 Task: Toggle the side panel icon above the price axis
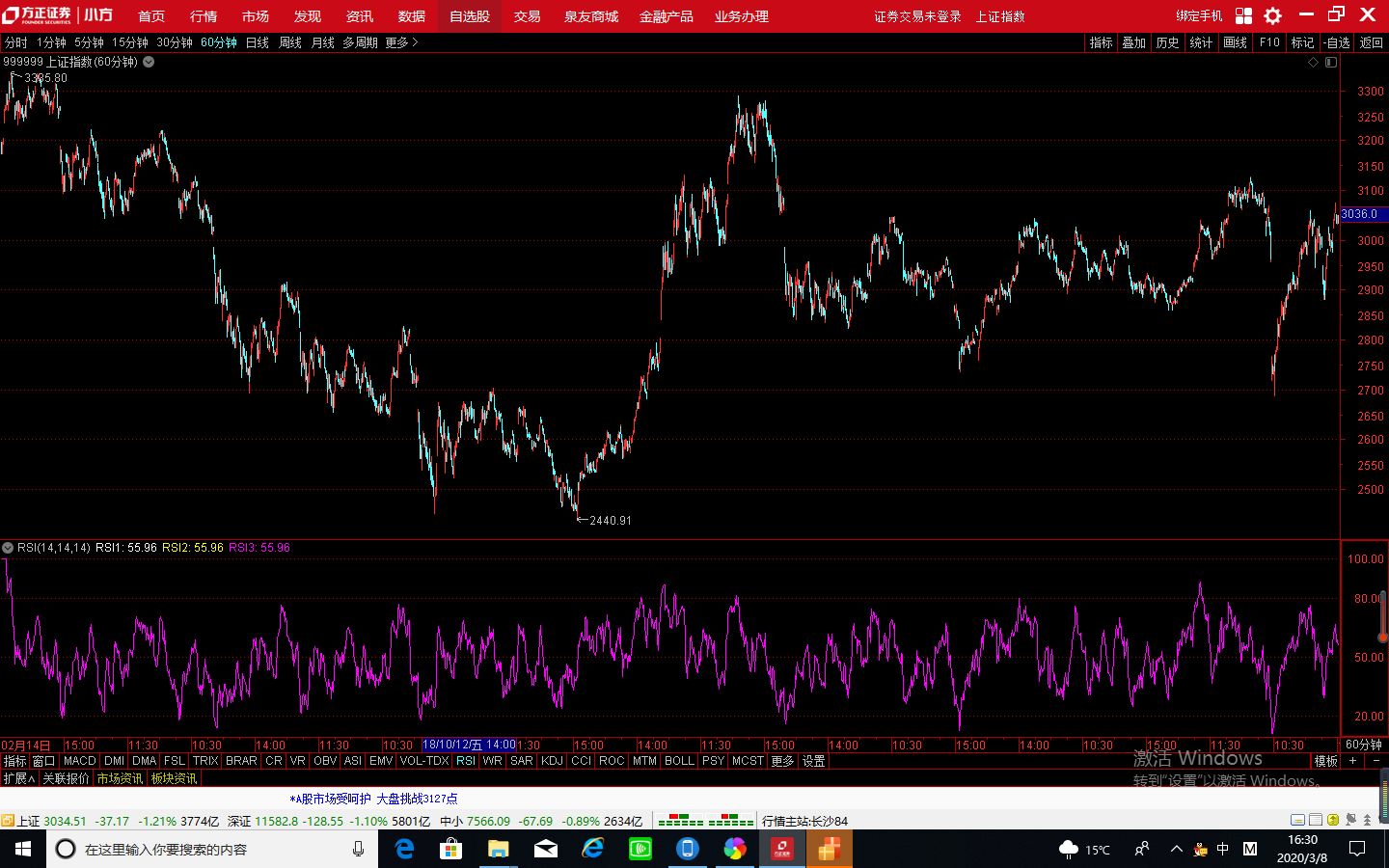(1331, 62)
